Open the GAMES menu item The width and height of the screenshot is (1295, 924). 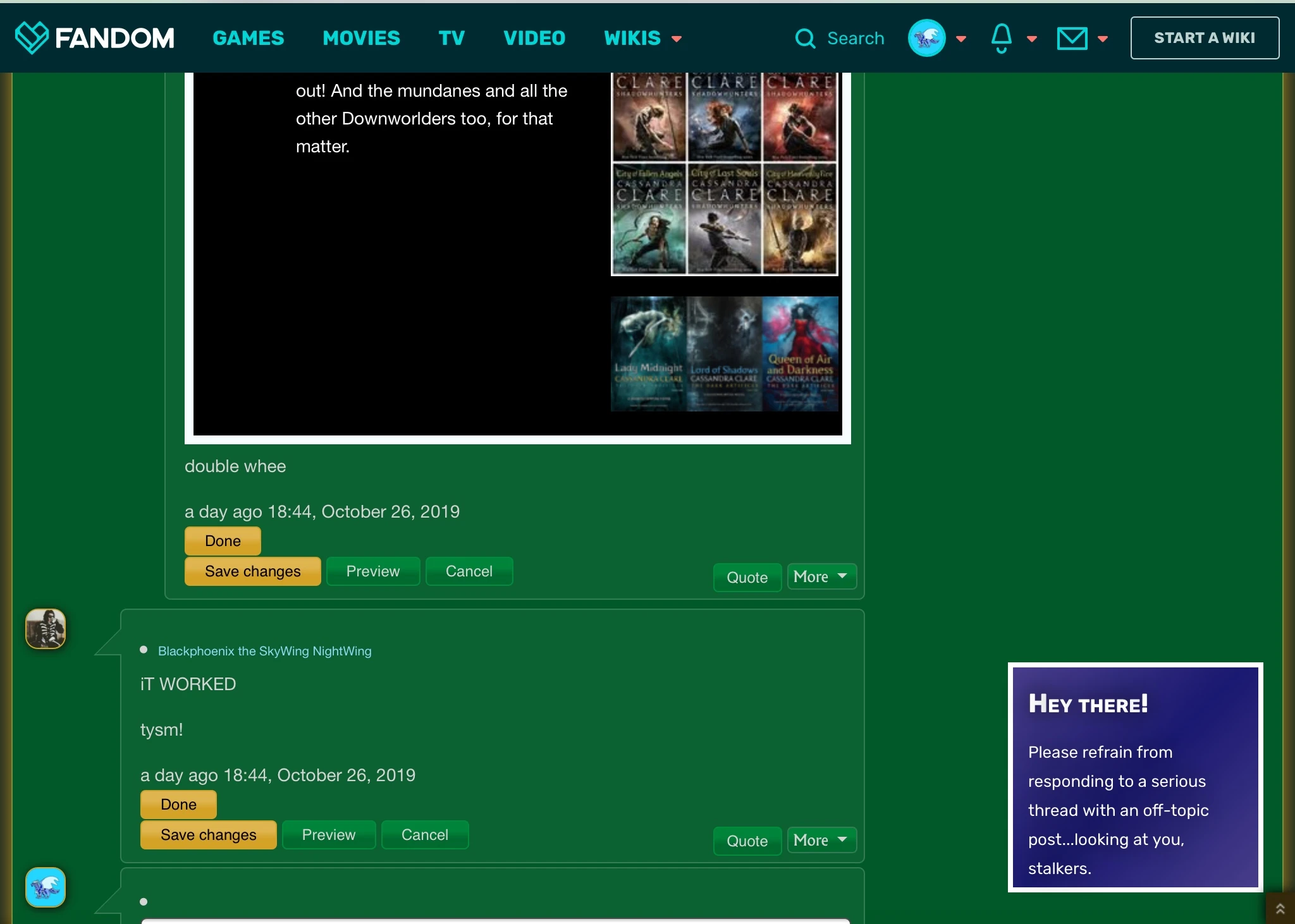[x=249, y=38]
